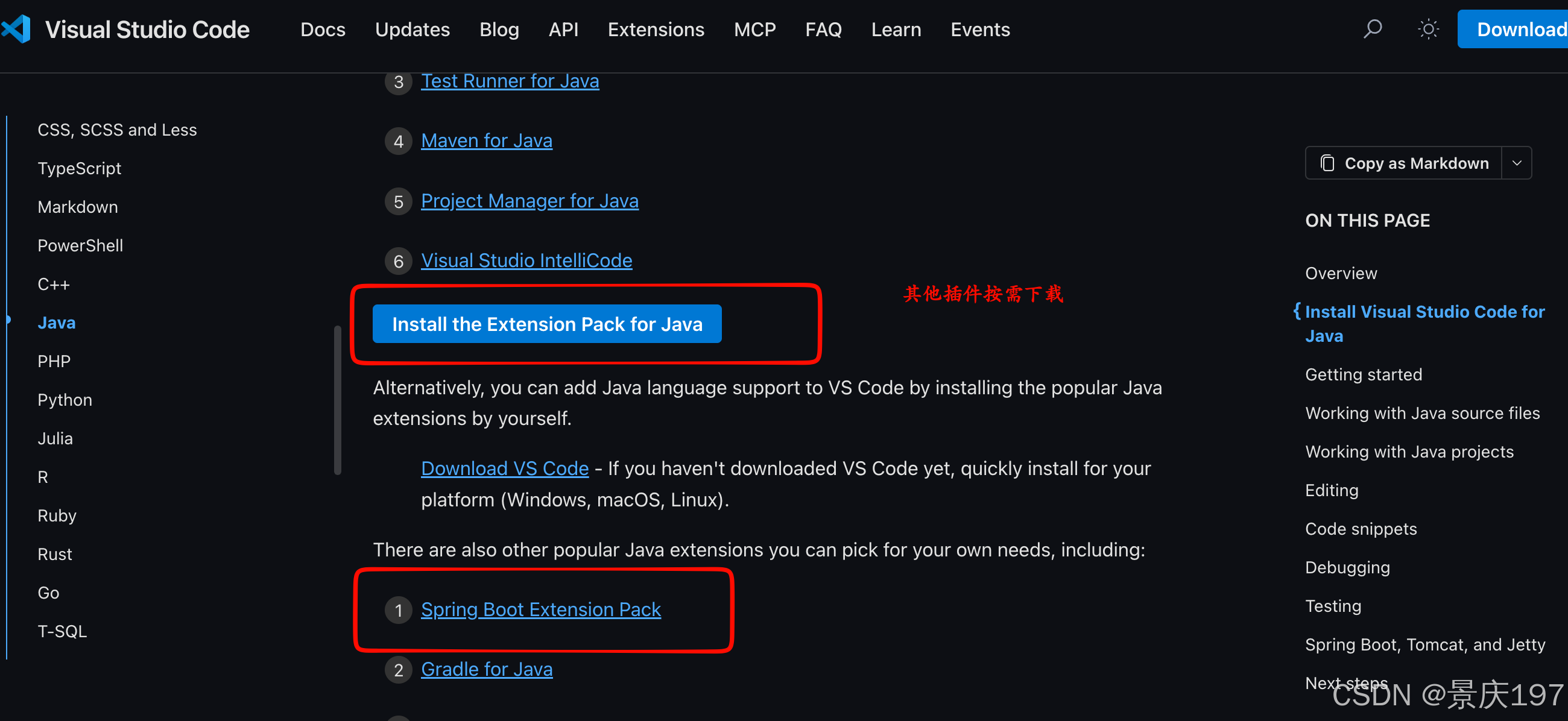The width and height of the screenshot is (1568, 721).
Task: Open the Extensions navigation item
Action: click(656, 29)
